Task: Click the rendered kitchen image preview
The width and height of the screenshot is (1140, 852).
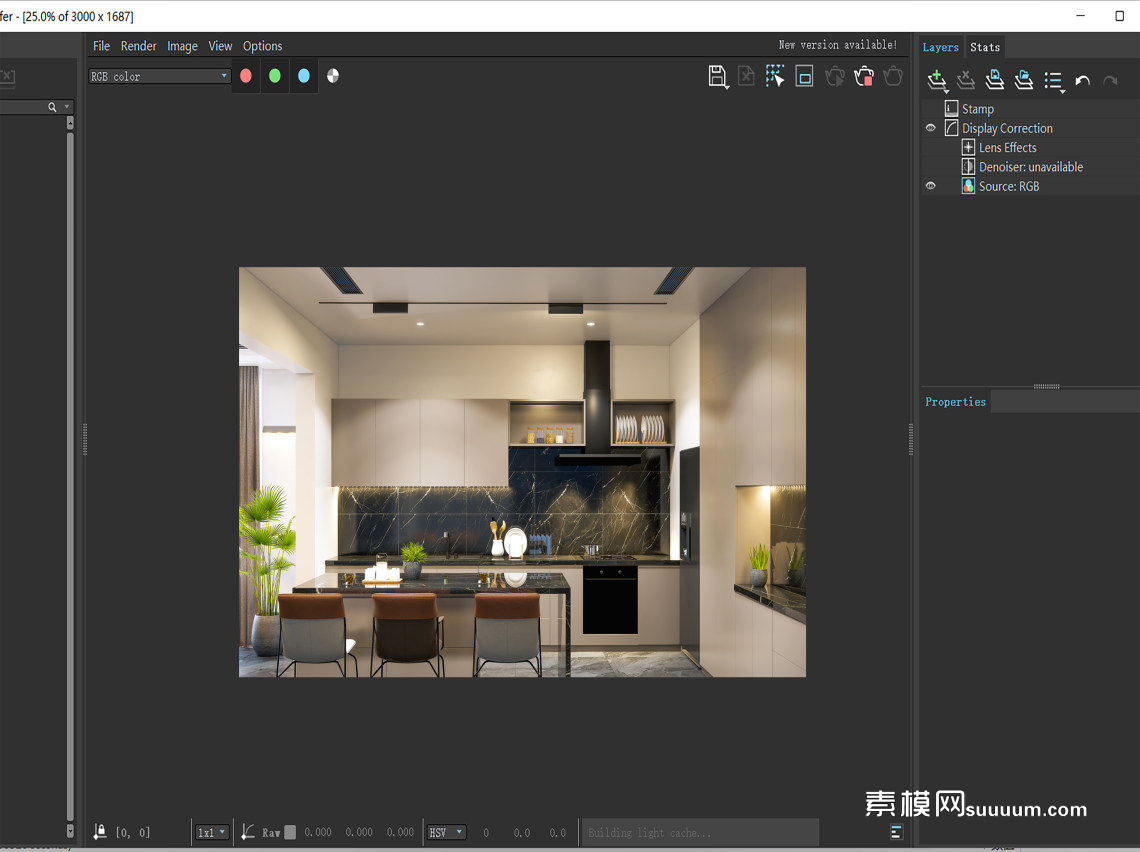Action: pyautogui.click(x=522, y=472)
